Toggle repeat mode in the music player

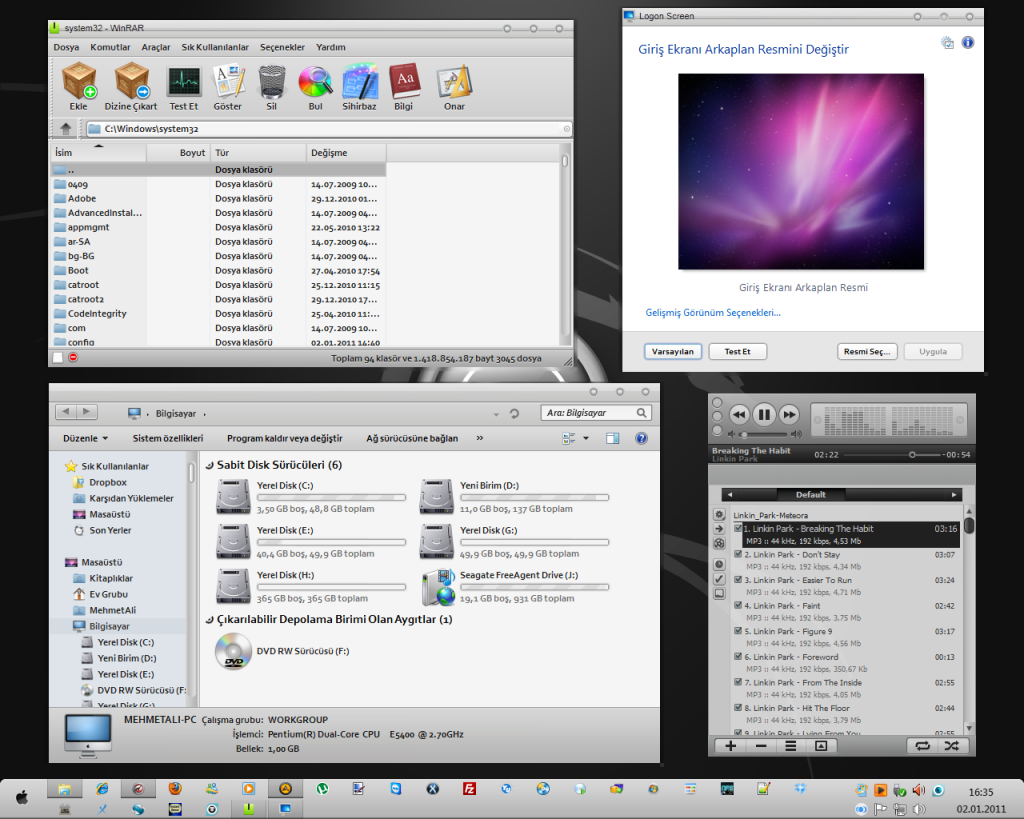pos(922,746)
